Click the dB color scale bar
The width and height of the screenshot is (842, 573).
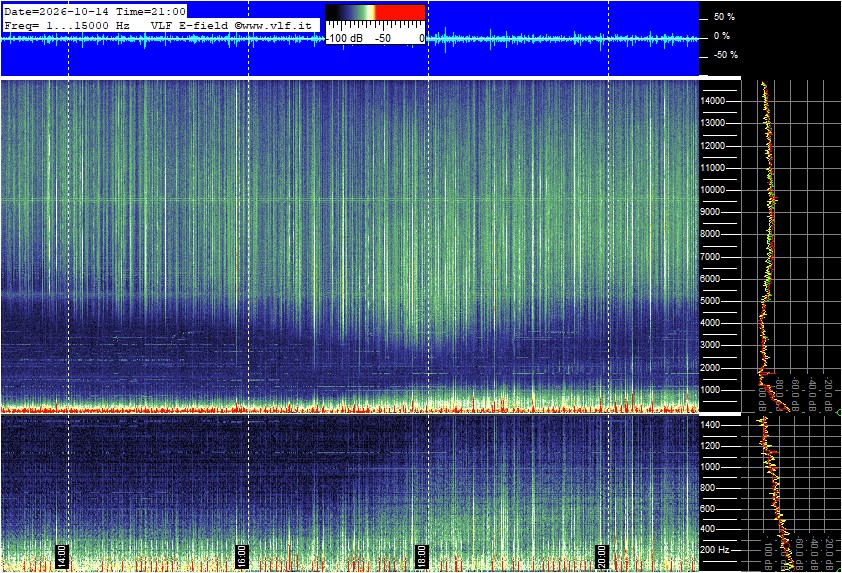375,12
